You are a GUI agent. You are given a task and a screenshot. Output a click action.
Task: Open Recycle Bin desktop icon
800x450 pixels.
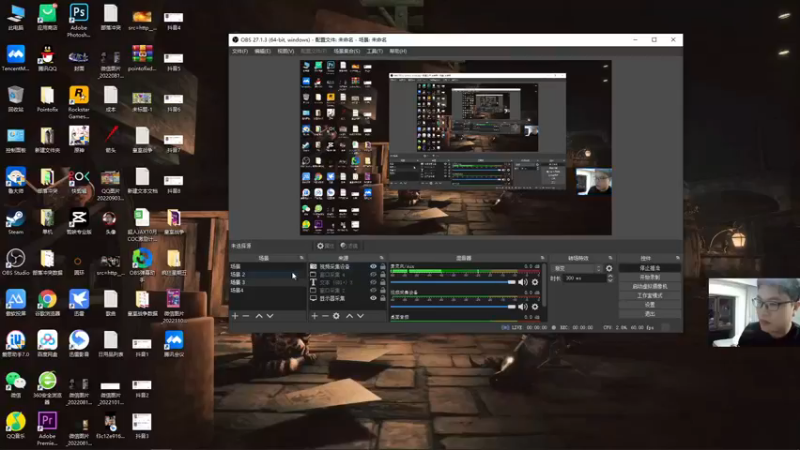(x=16, y=99)
